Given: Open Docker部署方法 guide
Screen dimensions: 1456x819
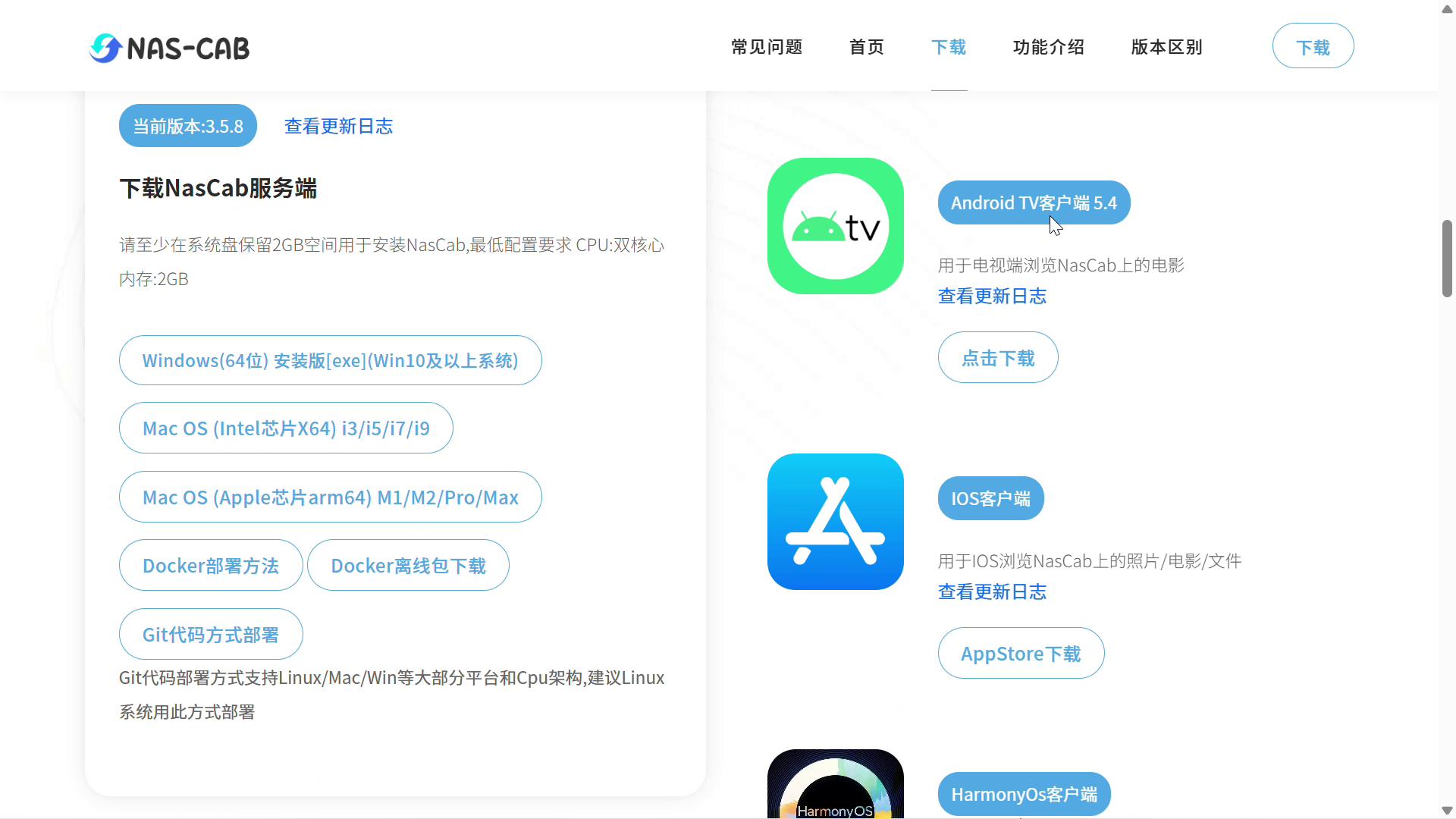Looking at the screenshot, I should [x=211, y=566].
